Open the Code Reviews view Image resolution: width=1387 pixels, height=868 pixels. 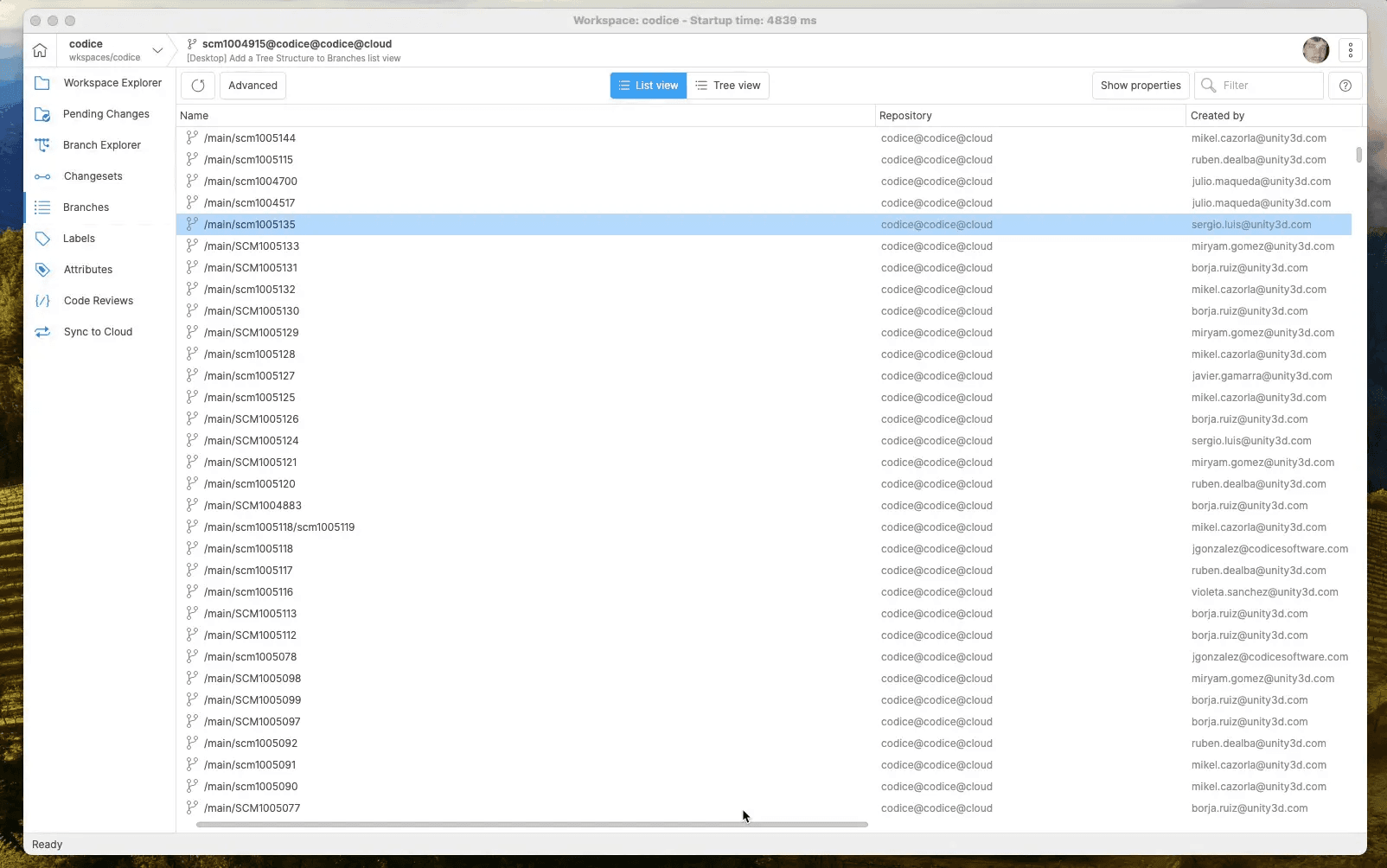point(98,301)
